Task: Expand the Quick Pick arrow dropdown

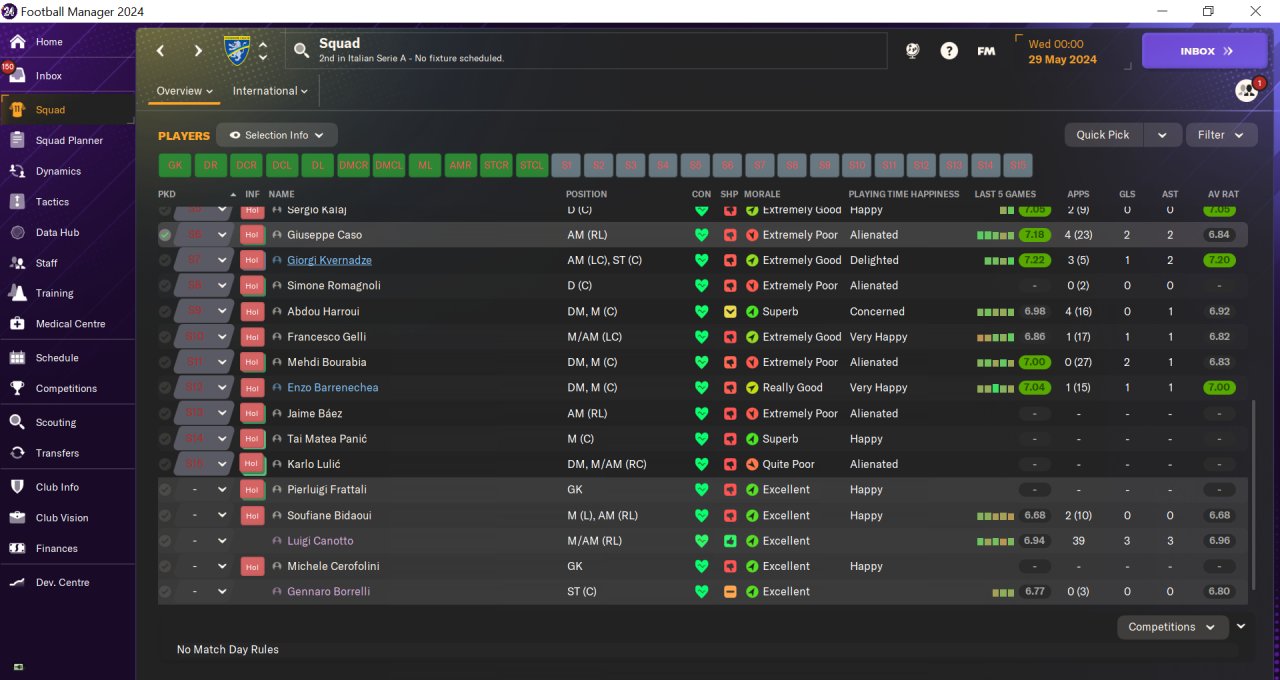Action: pyautogui.click(x=1161, y=135)
